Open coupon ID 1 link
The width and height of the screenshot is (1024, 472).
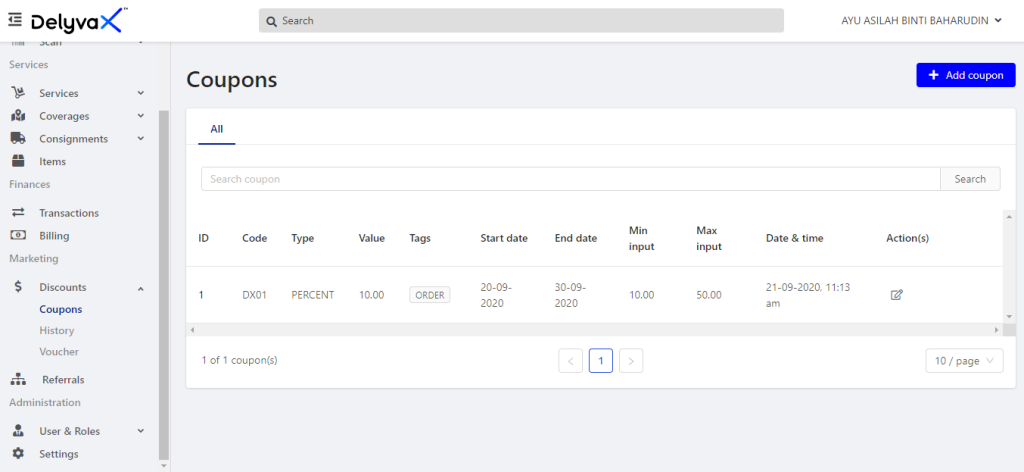pyautogui.click(x=201, y=295)
